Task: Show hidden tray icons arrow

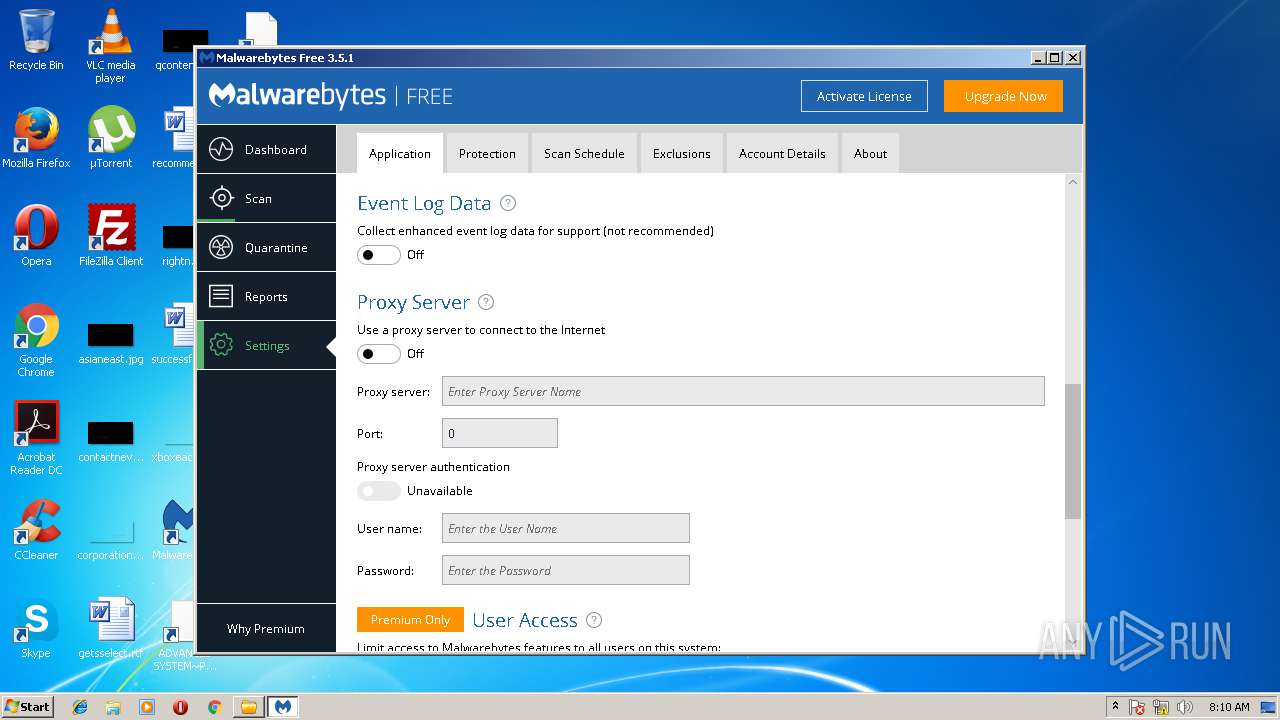Action: tap(1115, 706)
